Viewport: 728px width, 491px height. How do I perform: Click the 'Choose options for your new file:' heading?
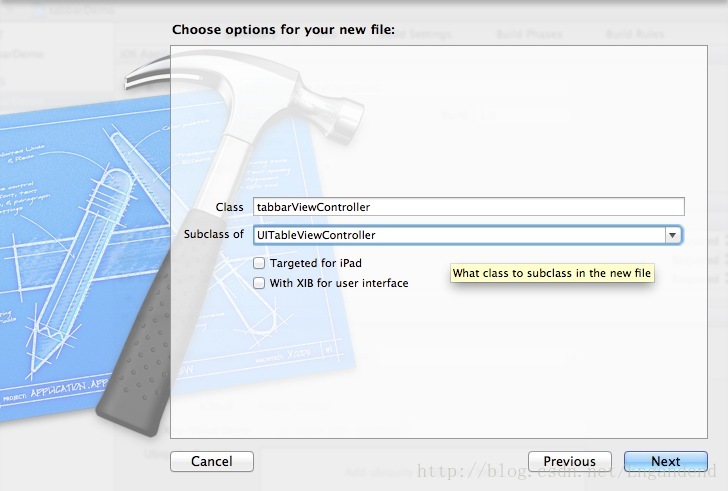(x=283, y=30)
